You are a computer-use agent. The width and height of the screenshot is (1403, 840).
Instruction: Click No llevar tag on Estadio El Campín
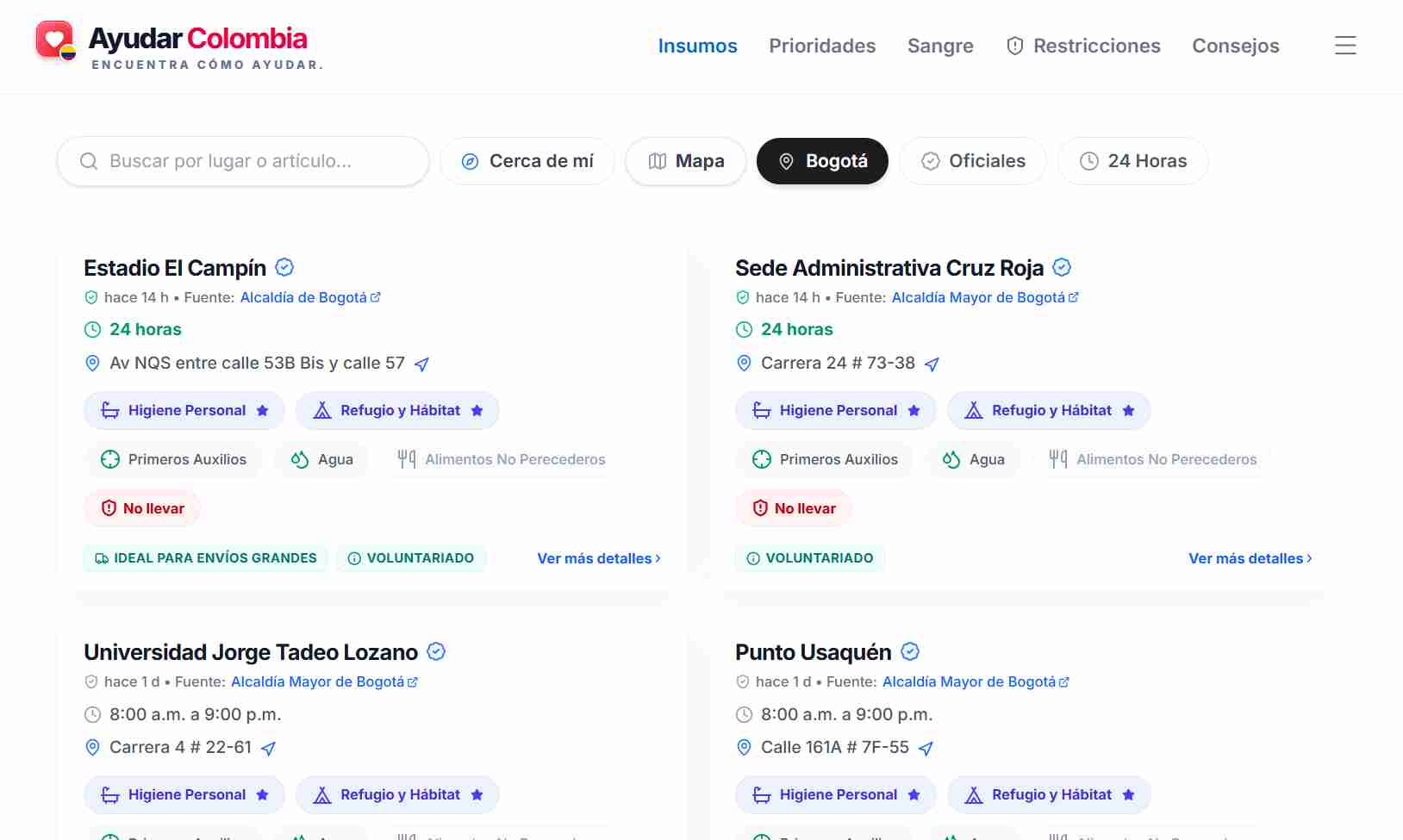tap(142, 508)
